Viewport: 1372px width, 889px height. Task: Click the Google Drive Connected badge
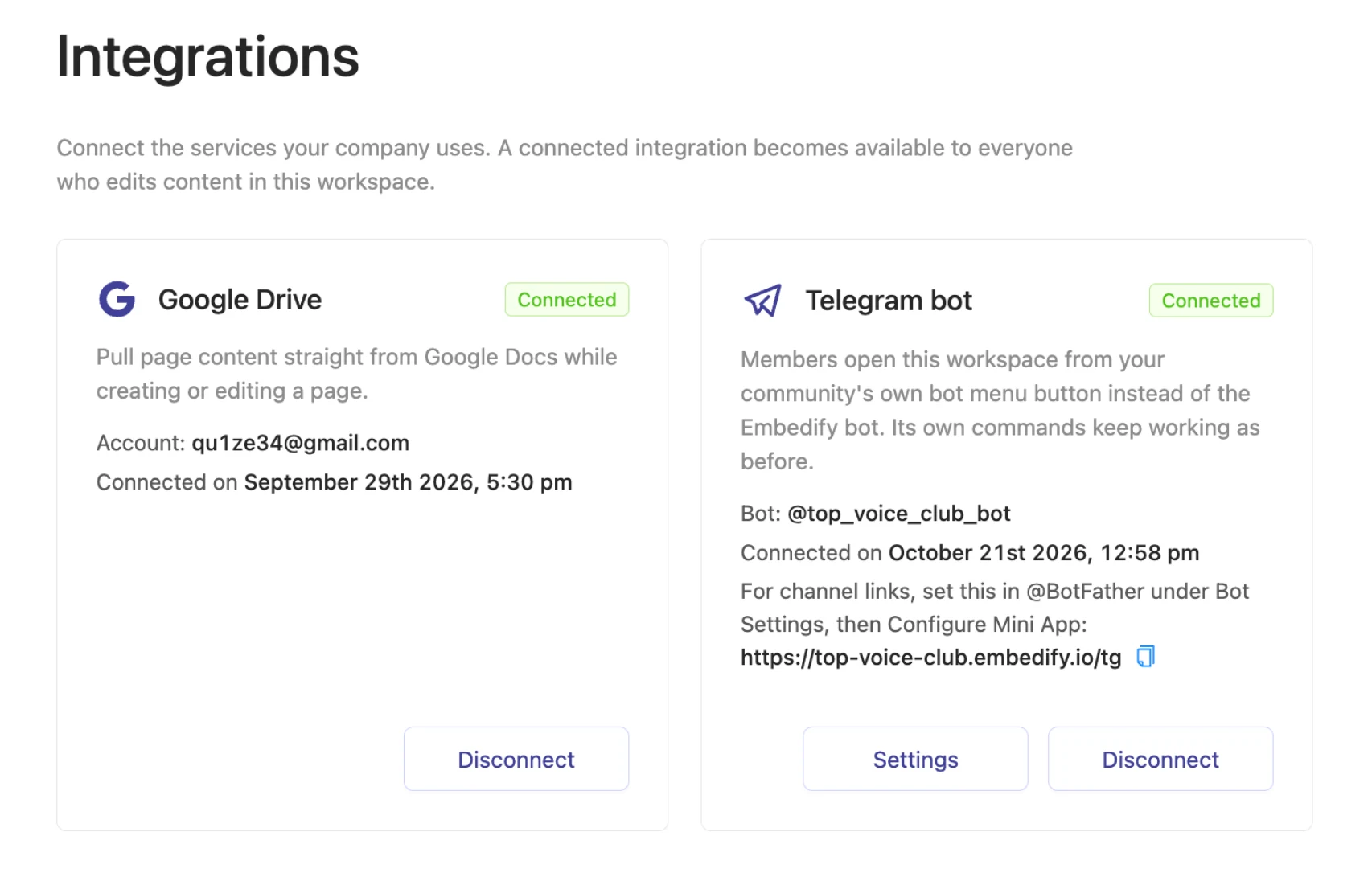click(567, 300)
